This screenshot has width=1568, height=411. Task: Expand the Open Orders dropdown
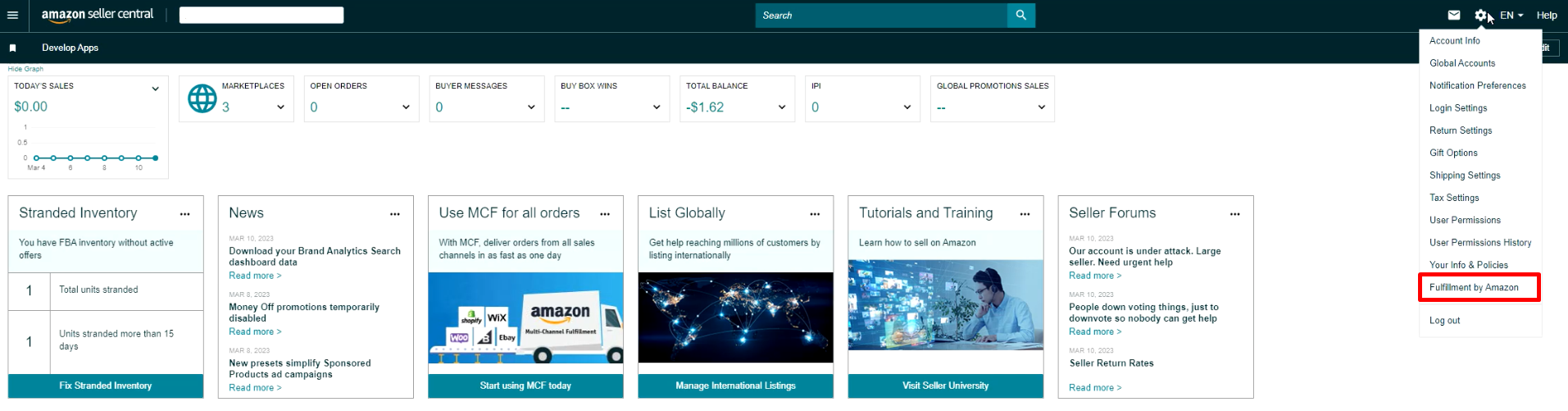pos(406,107)
